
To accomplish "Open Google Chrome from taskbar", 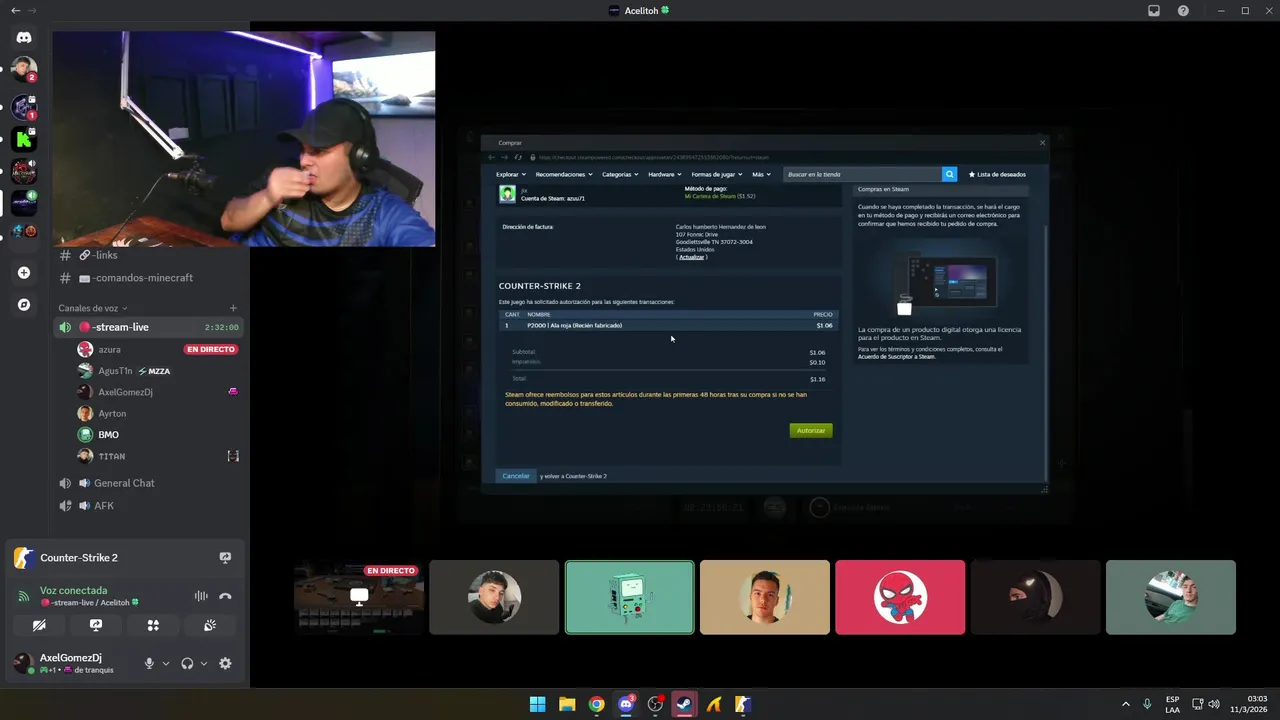I will coord(596,704).
